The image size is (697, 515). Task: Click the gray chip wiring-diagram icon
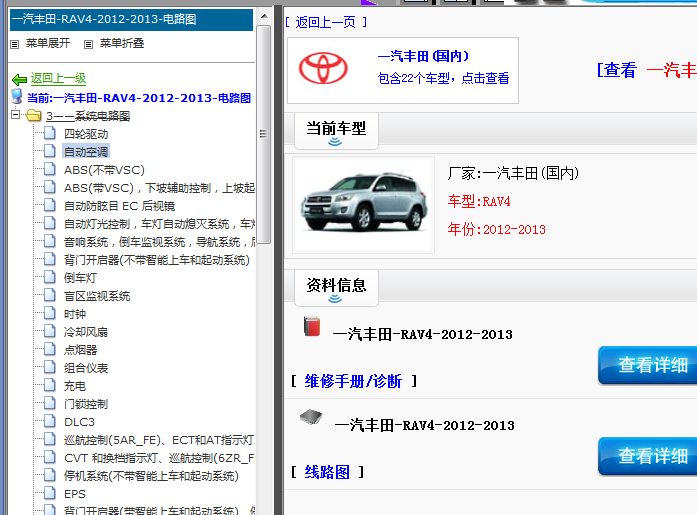(311, 417)
